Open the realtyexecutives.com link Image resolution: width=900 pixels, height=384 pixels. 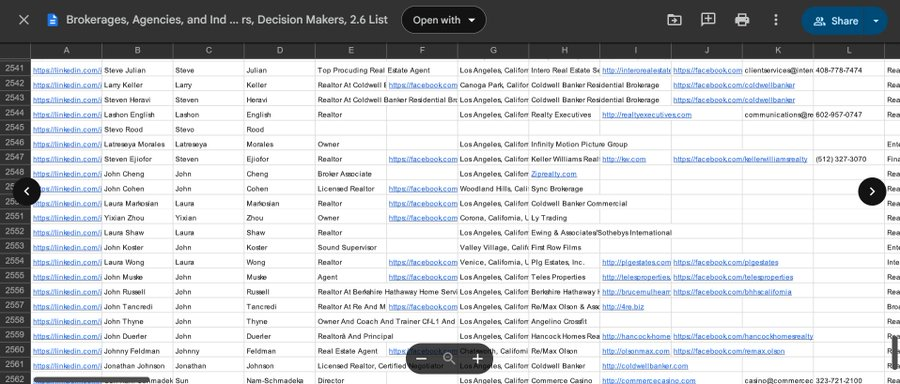[x=646, y=115]
